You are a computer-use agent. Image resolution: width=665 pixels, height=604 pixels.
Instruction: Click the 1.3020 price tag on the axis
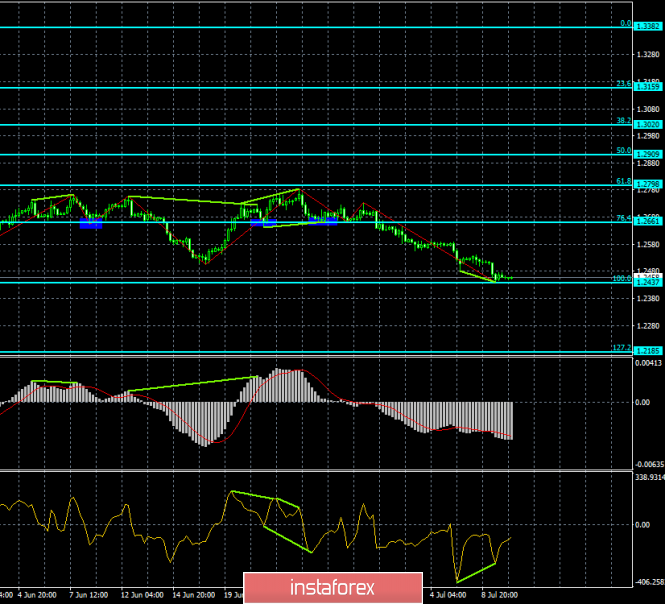(649, 125)
